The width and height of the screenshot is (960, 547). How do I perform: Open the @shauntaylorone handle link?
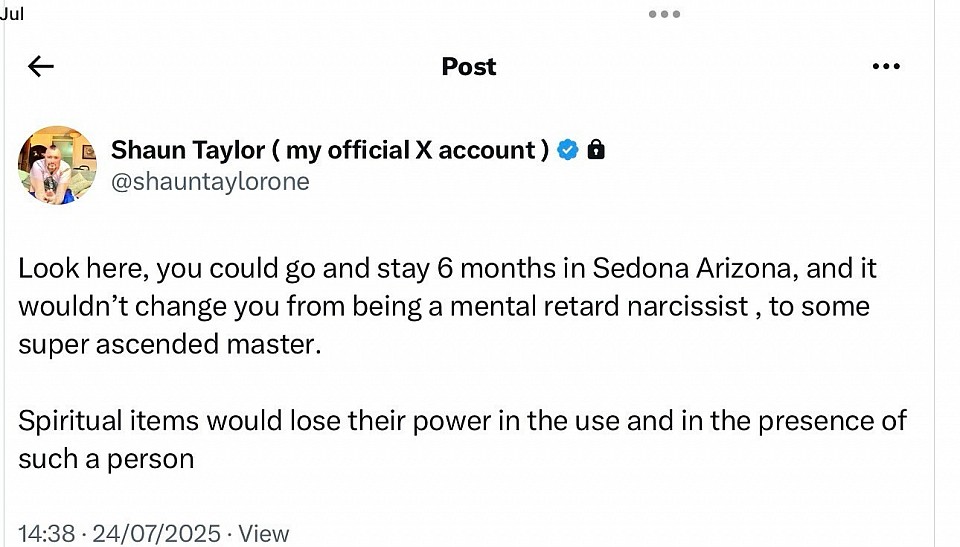tap(210, 181)
